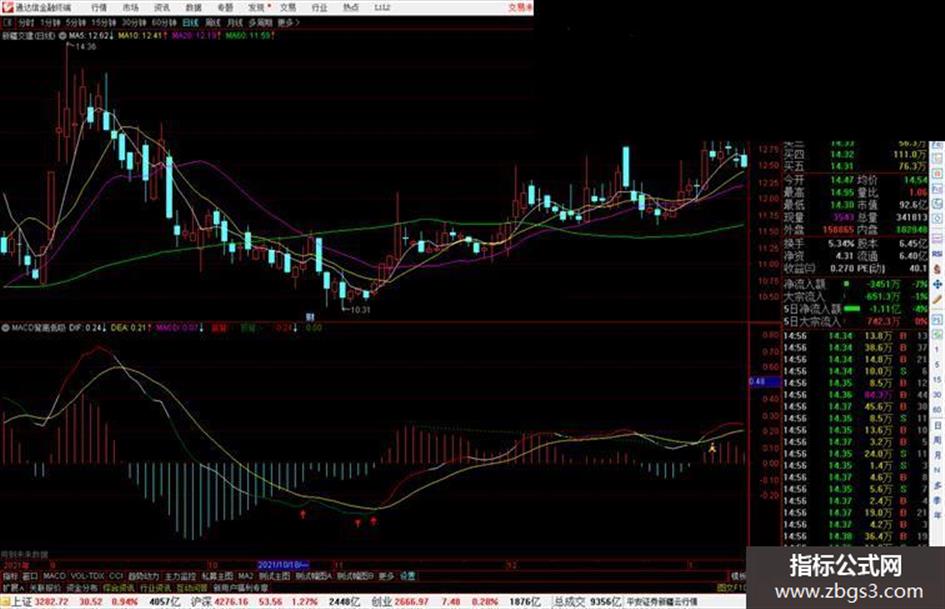
Task: Click sidebar period shortcut 1
Action: tap(937, 350)
